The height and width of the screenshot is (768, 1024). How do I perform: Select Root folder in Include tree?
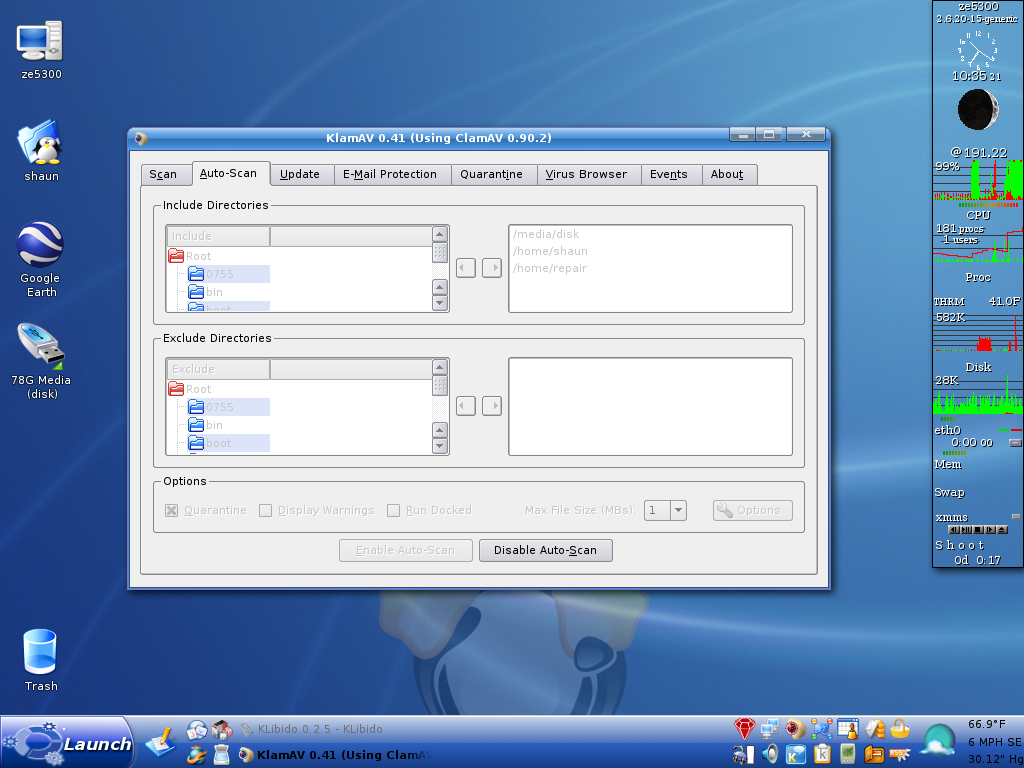point(190,256)
